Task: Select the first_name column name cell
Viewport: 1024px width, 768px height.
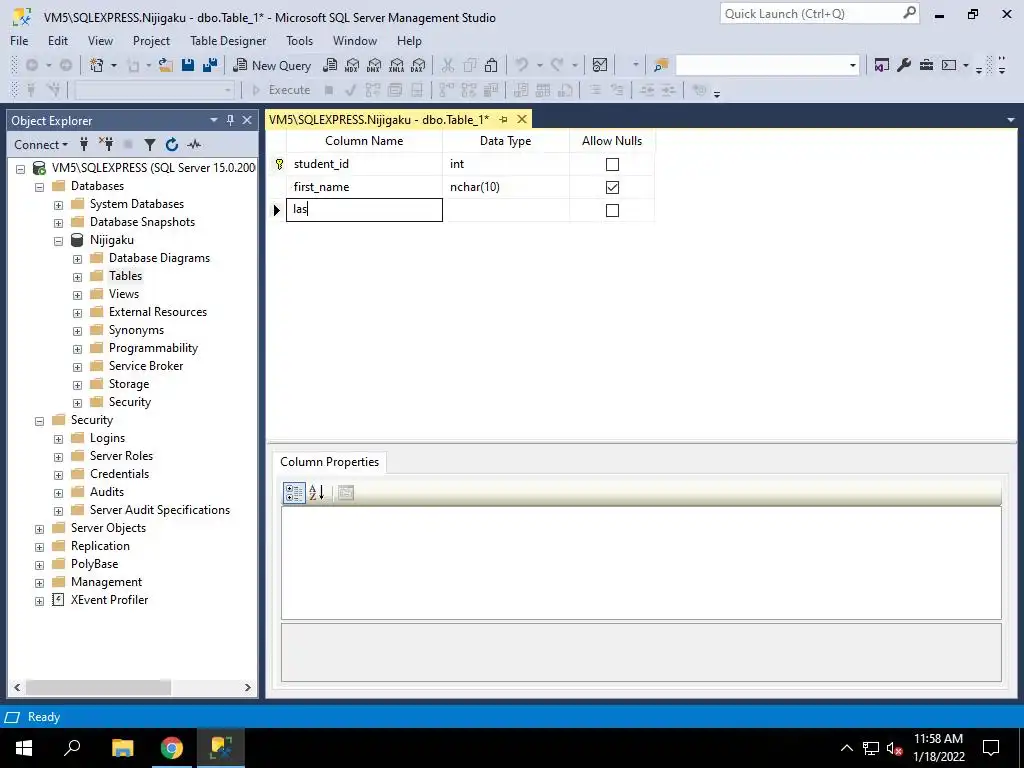Action: (x=364, y=187)
